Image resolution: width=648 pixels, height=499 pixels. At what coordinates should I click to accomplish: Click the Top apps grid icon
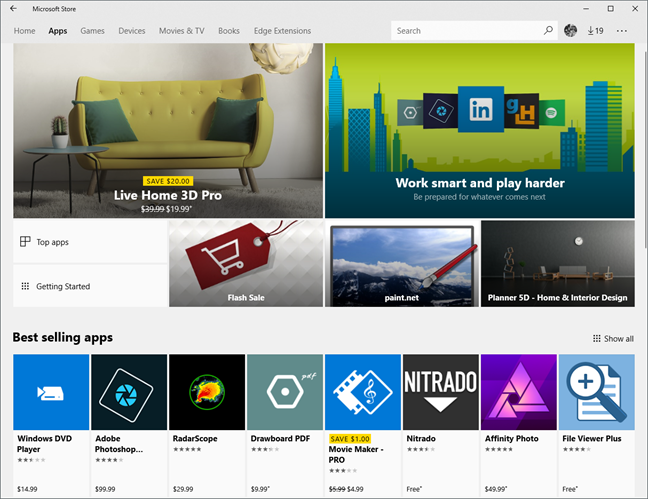click(25, 241)
